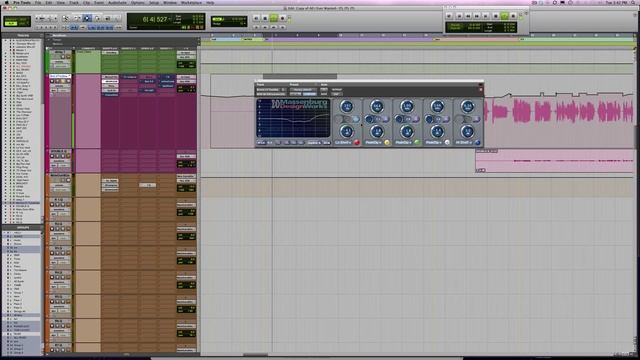Open the Lo Shelf band type dropdown

[x=343, y=142]
